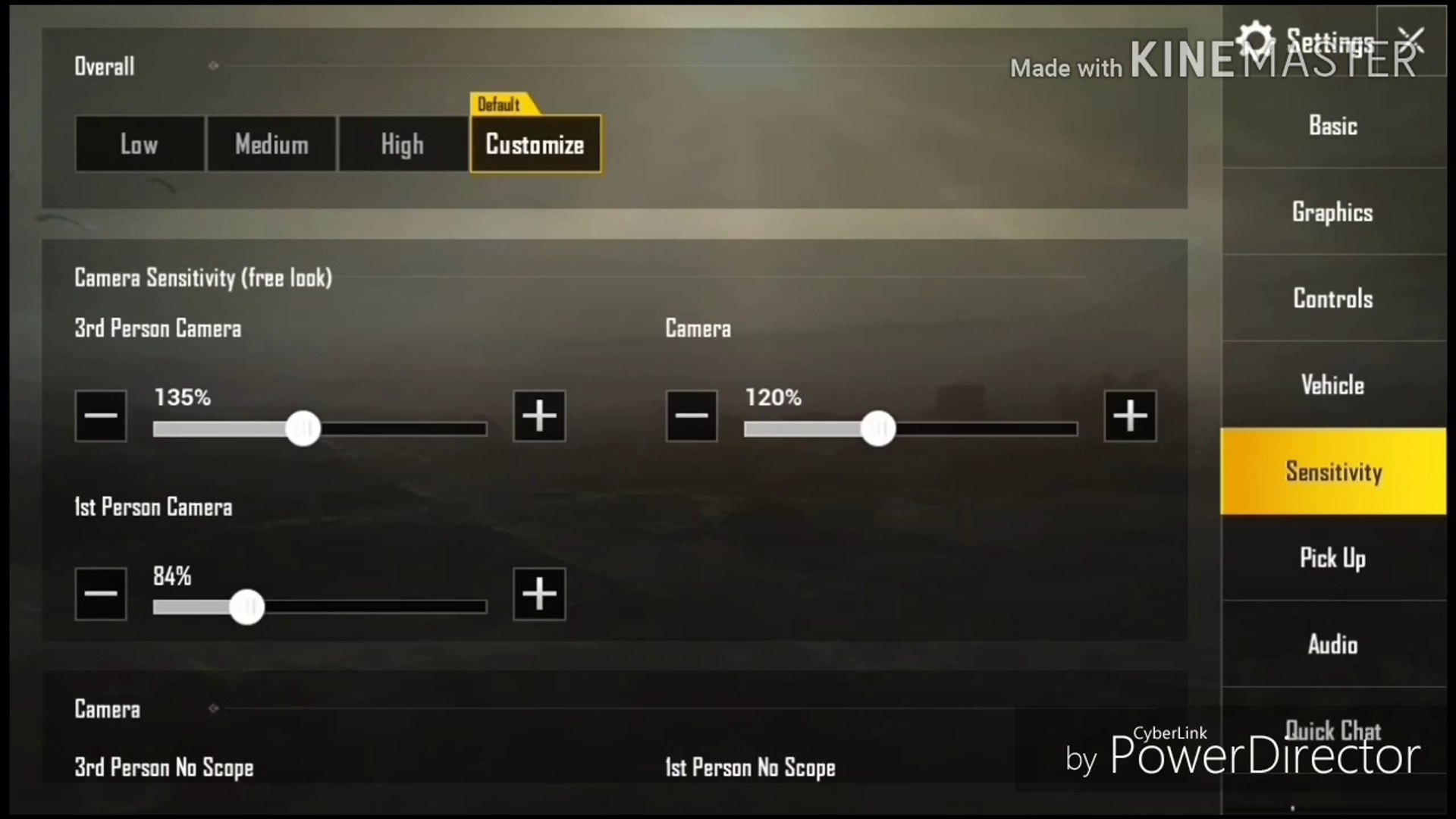The height and width of the screenshot is (819, 1456).
Task: Select the Medium graphics preset
Action: pyautogui.click(x=270, y=144)
